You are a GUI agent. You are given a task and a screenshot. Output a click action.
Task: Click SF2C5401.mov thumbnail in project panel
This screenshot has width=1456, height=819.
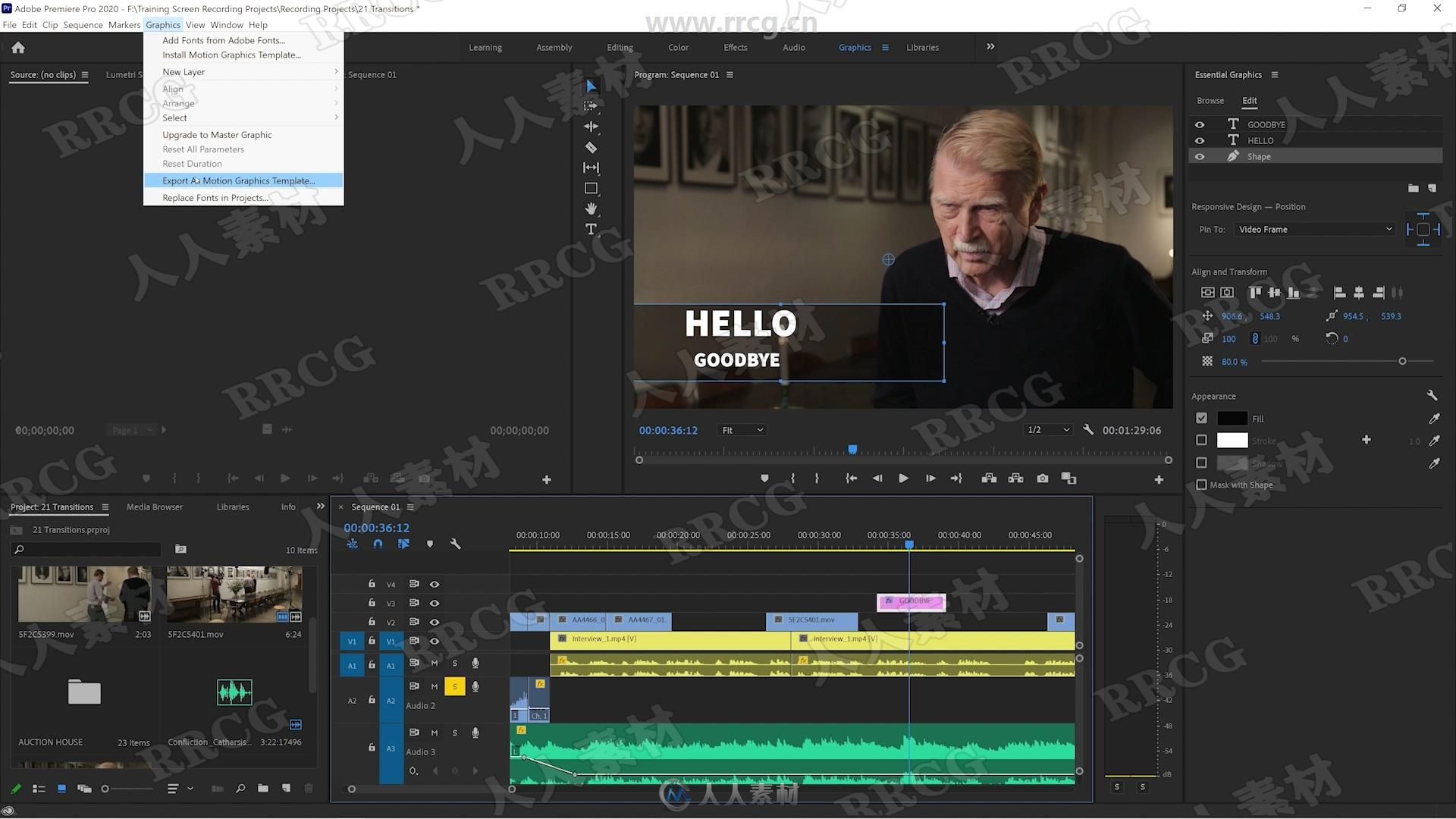tap(234, 595)
